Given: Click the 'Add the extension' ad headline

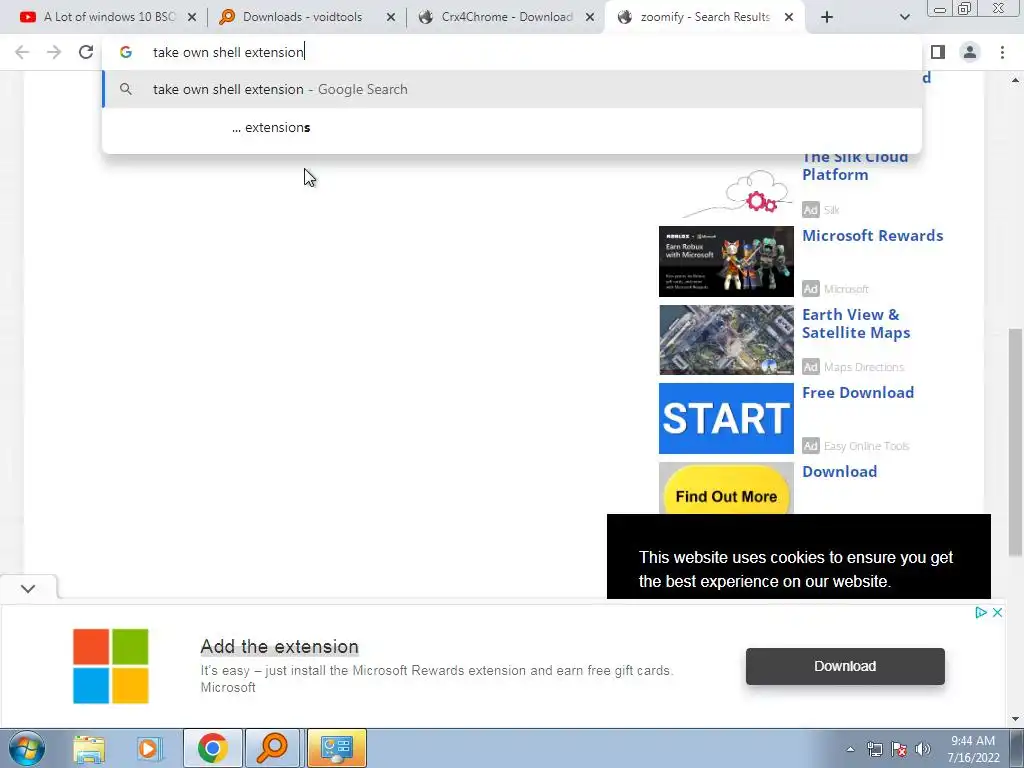Looking at the screenshot, I should point(280,647).
